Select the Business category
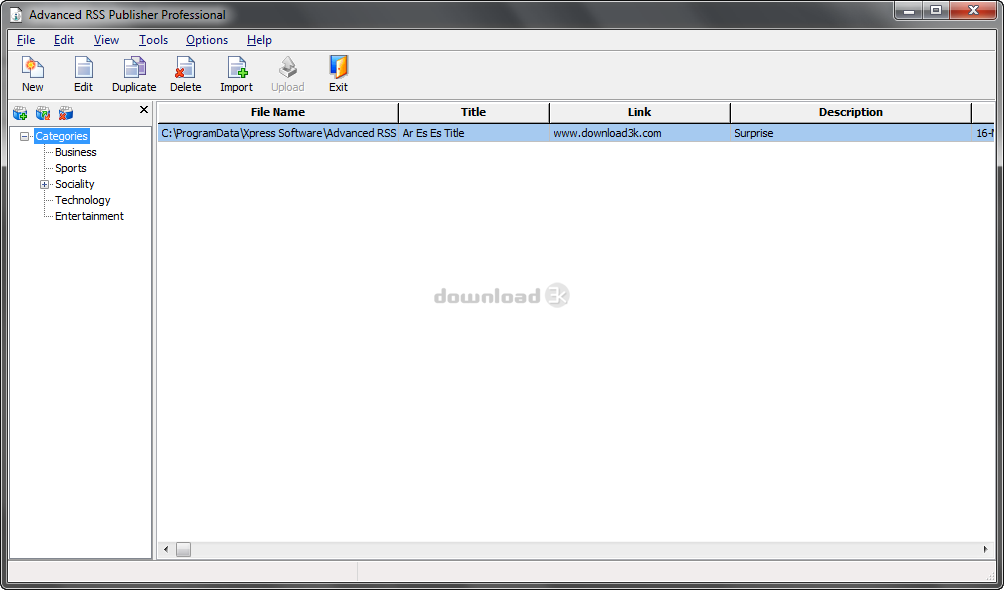Image resolution: width=1004 pixels, height=590 pixels. click(76, 152)
